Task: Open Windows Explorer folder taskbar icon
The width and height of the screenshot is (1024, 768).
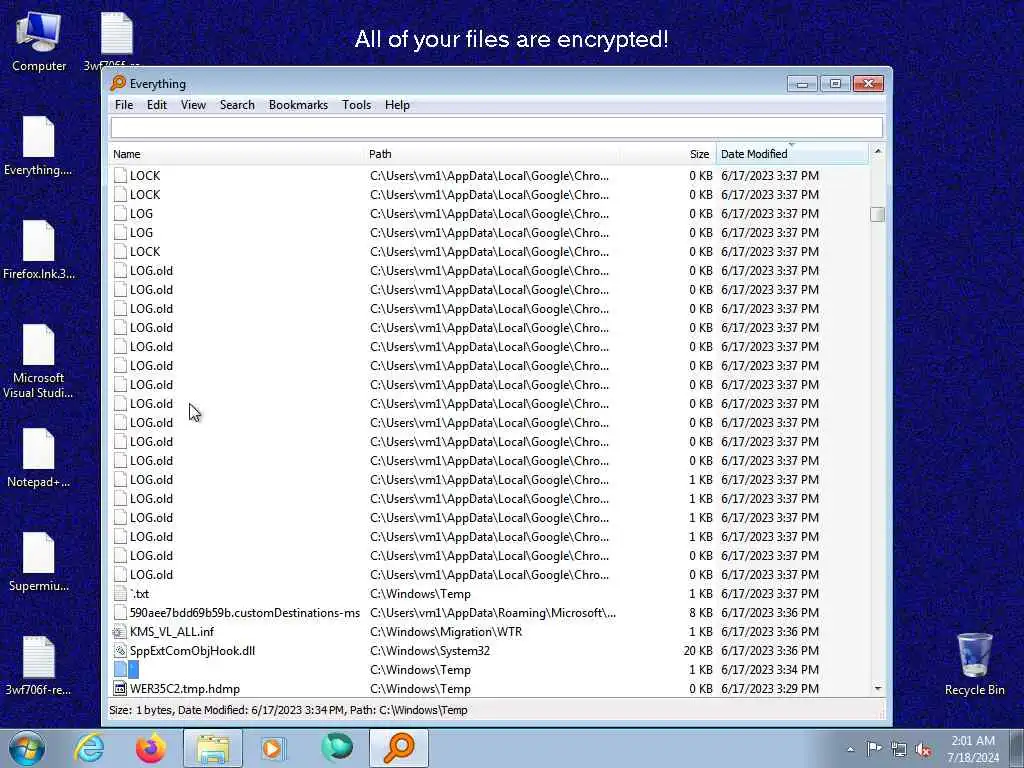Action: click(x=213, y=748)
